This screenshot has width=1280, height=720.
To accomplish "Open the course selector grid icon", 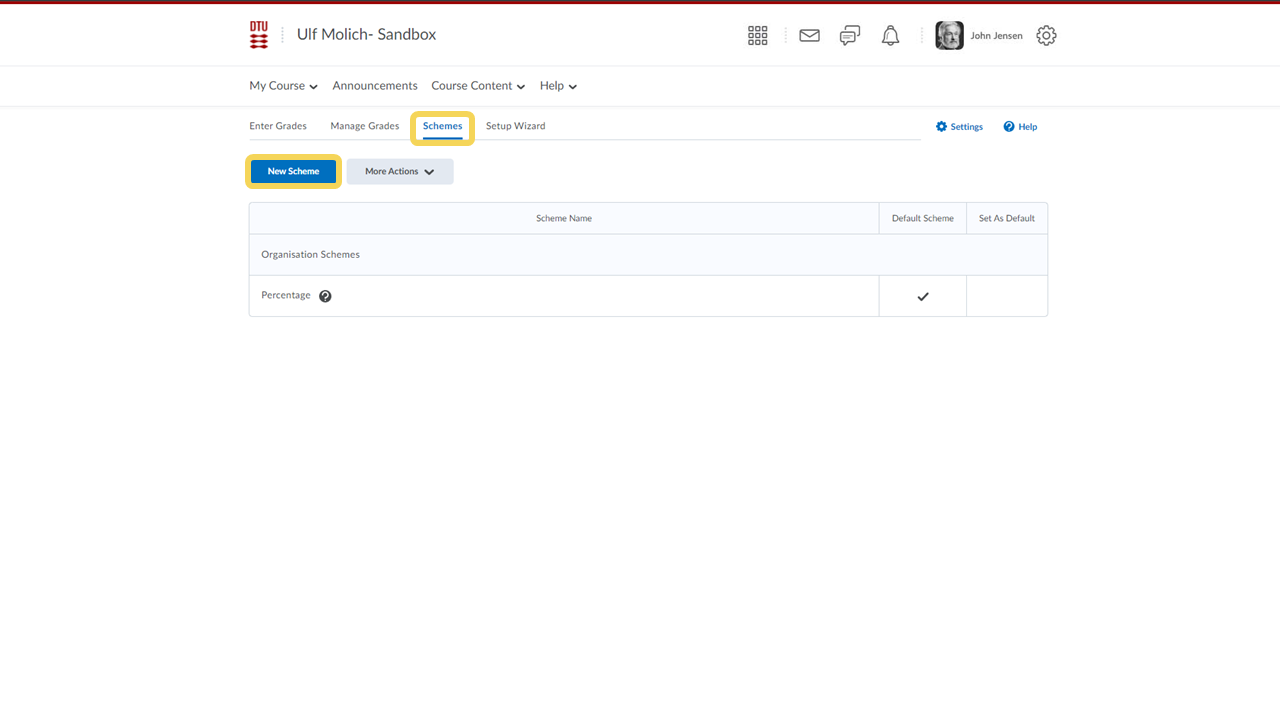I will pyautogui.click(x=758, y=36).
